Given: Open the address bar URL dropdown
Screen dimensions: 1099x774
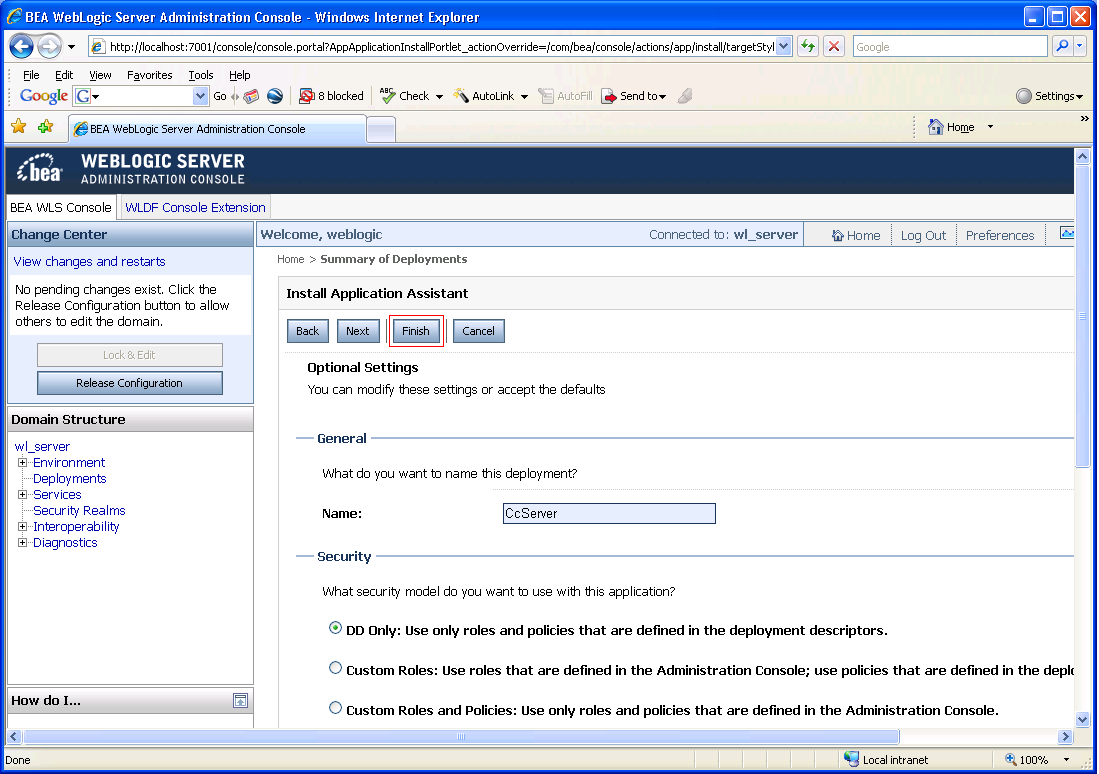Looking at the screenshot, I should click(784, 47).
